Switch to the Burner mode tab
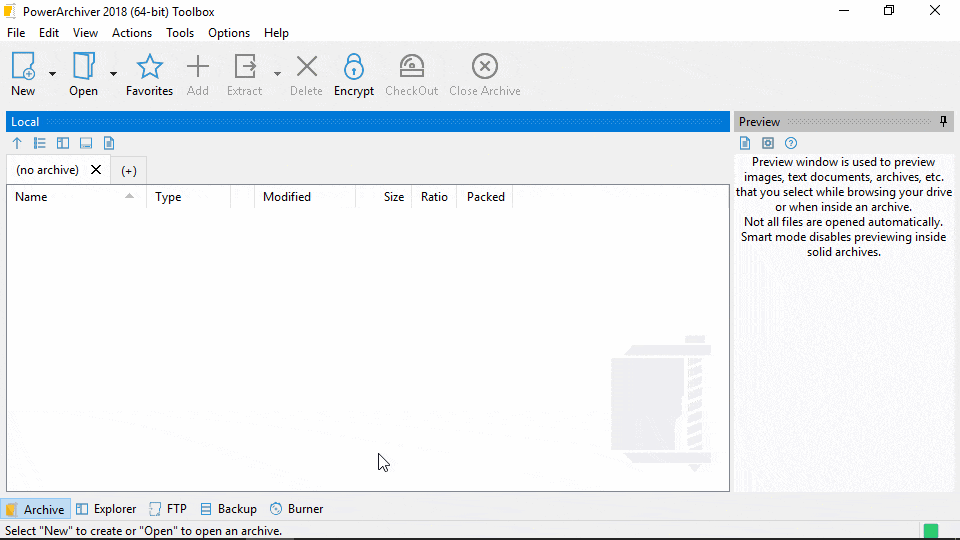This screenshot has height=540, width=960. pos(296,509)
